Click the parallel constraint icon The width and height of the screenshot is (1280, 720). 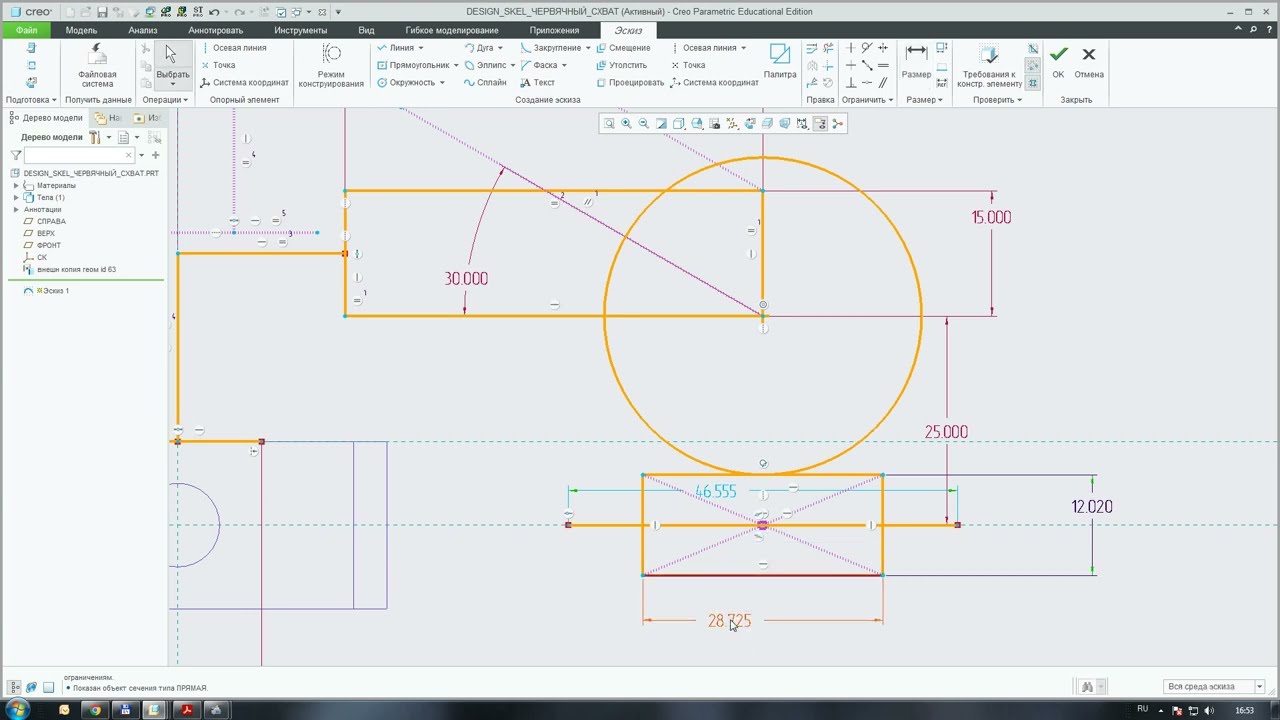click(882, 83)
